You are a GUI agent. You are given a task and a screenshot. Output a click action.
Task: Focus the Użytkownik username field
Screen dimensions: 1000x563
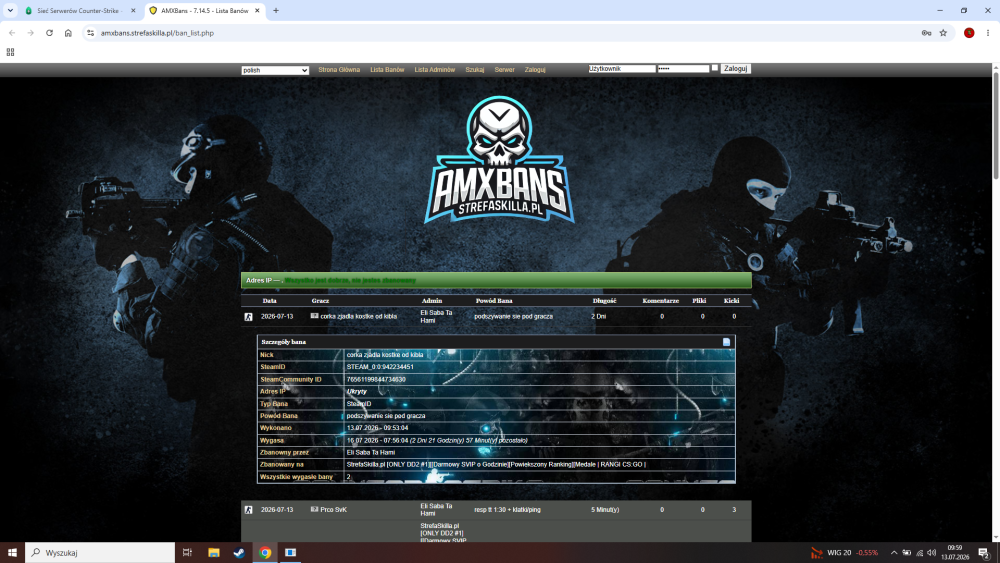622,68
